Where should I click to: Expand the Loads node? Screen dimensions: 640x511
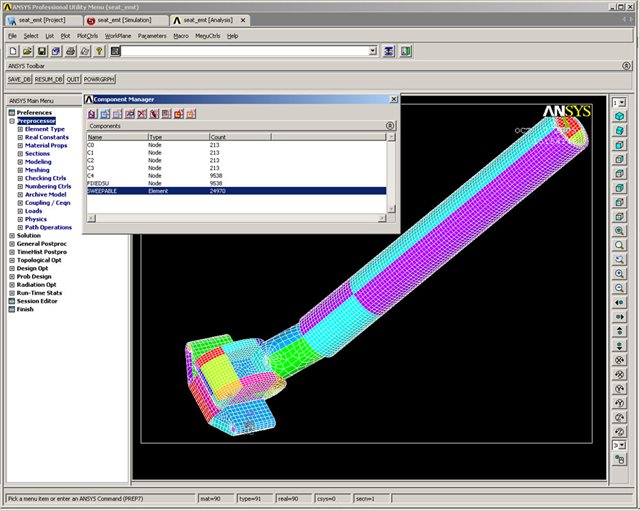tap(20, 211)
